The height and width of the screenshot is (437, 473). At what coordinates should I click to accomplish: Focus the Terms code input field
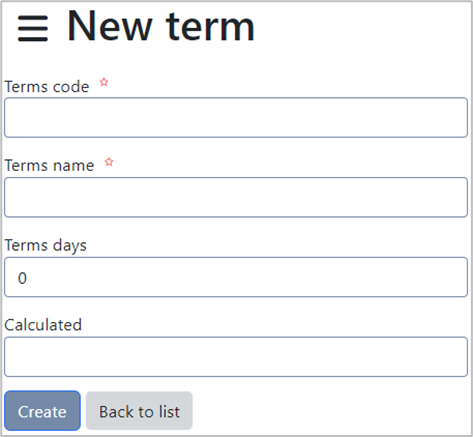[236, 117]
